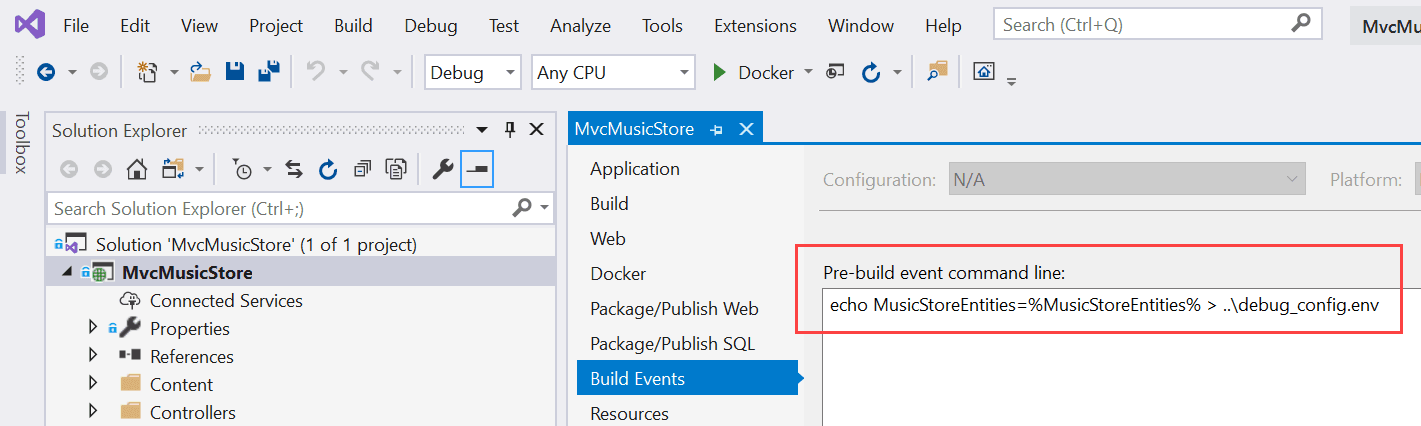Click the Search (Ctrl+Q) box

tap(1157, 24)
